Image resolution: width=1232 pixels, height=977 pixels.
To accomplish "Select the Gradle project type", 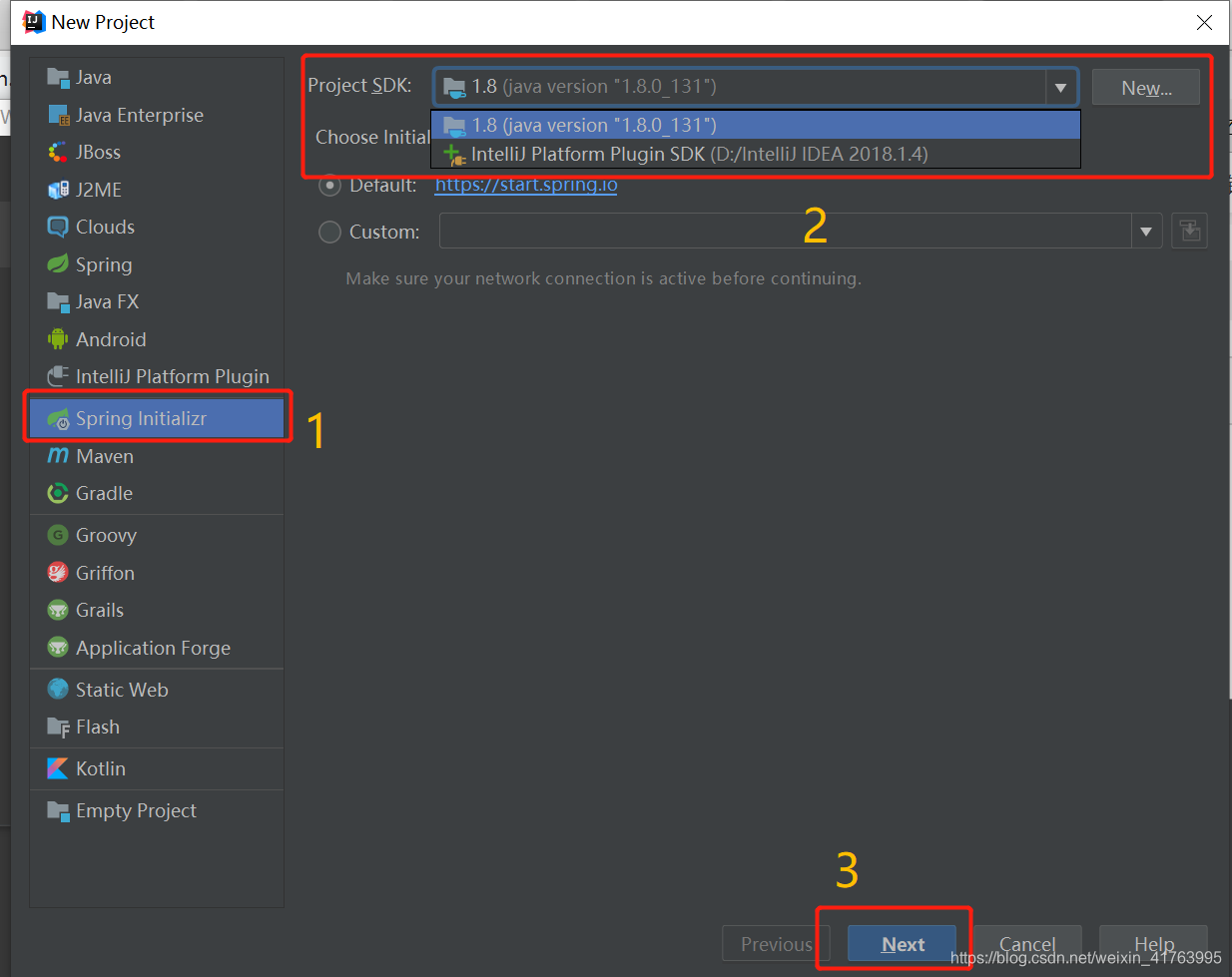I will 157,493.
